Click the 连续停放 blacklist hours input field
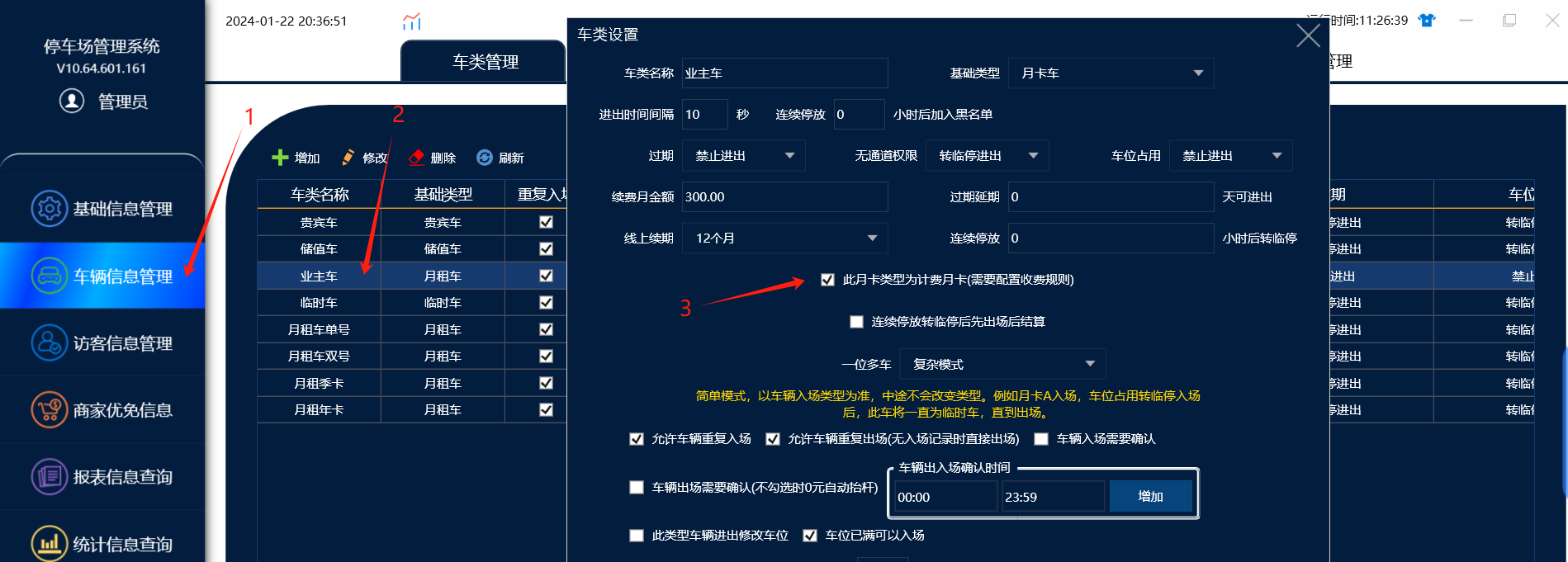The image size is (1568, 562). tap(859, 115)
